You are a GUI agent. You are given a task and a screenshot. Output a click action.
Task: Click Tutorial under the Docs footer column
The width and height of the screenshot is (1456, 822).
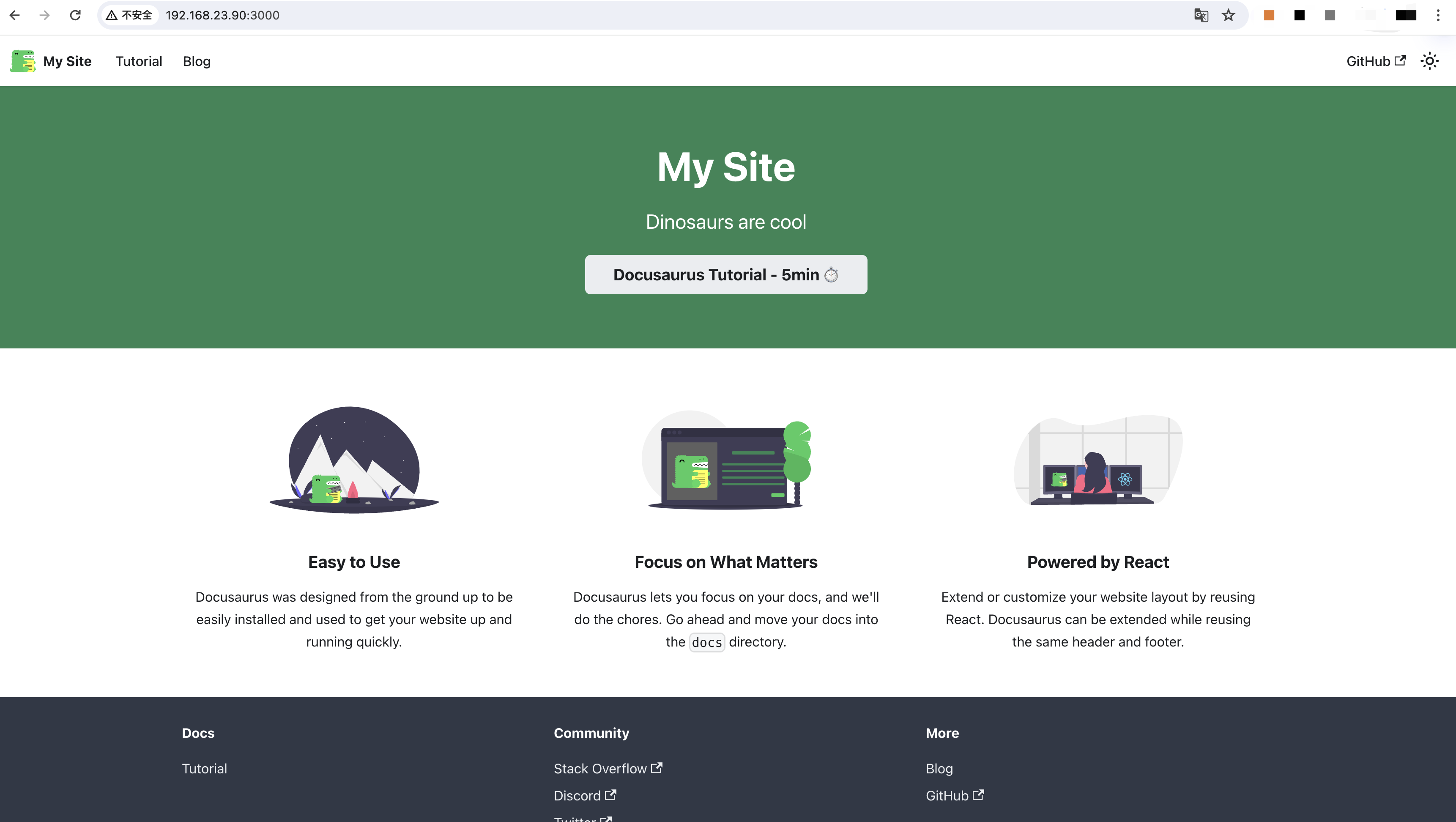tap(204, 768)
